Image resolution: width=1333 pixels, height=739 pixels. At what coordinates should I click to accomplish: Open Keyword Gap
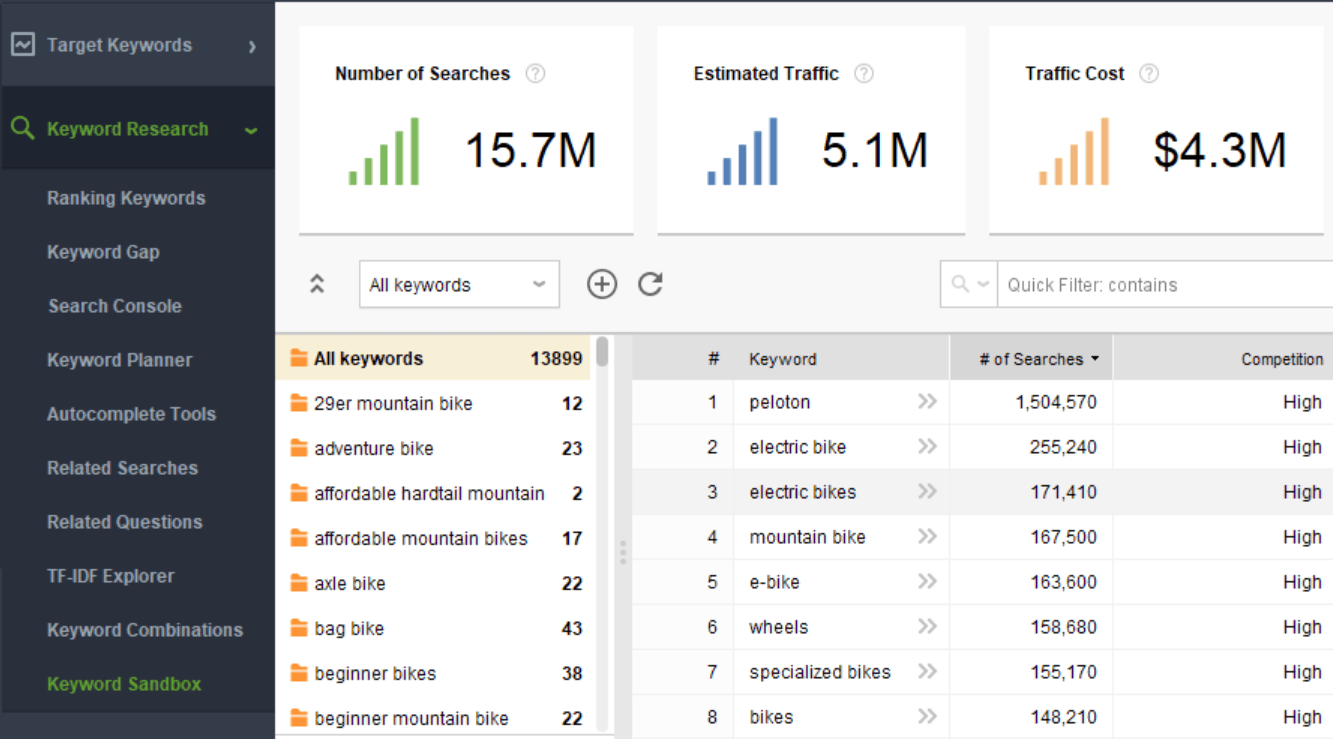tap(103, 252)
